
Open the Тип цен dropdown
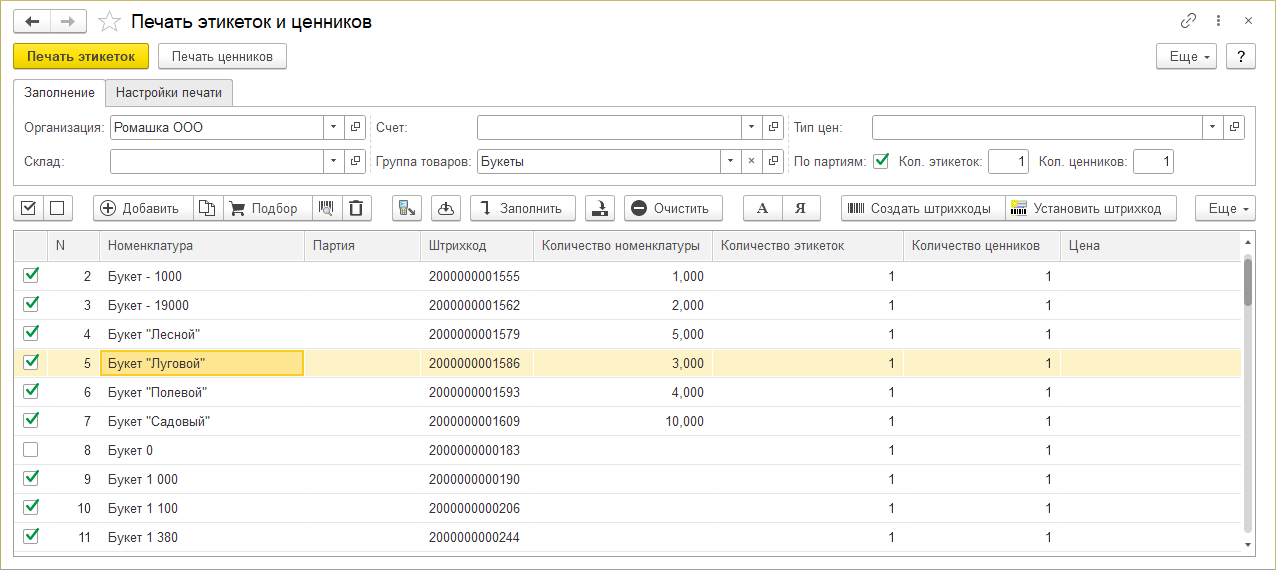[1213, 128]
